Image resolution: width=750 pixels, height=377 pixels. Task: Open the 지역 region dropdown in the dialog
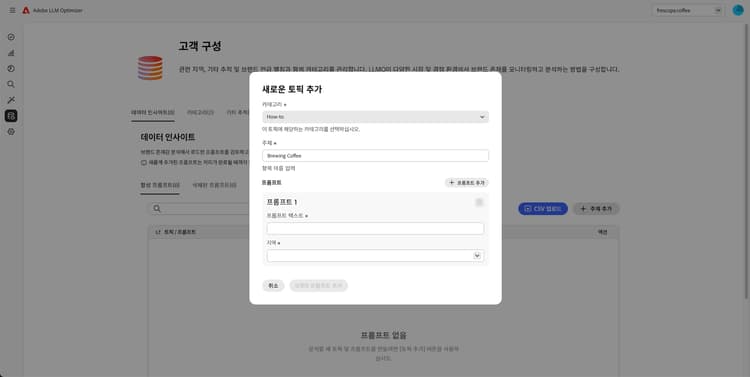click(x=375, y=255)
